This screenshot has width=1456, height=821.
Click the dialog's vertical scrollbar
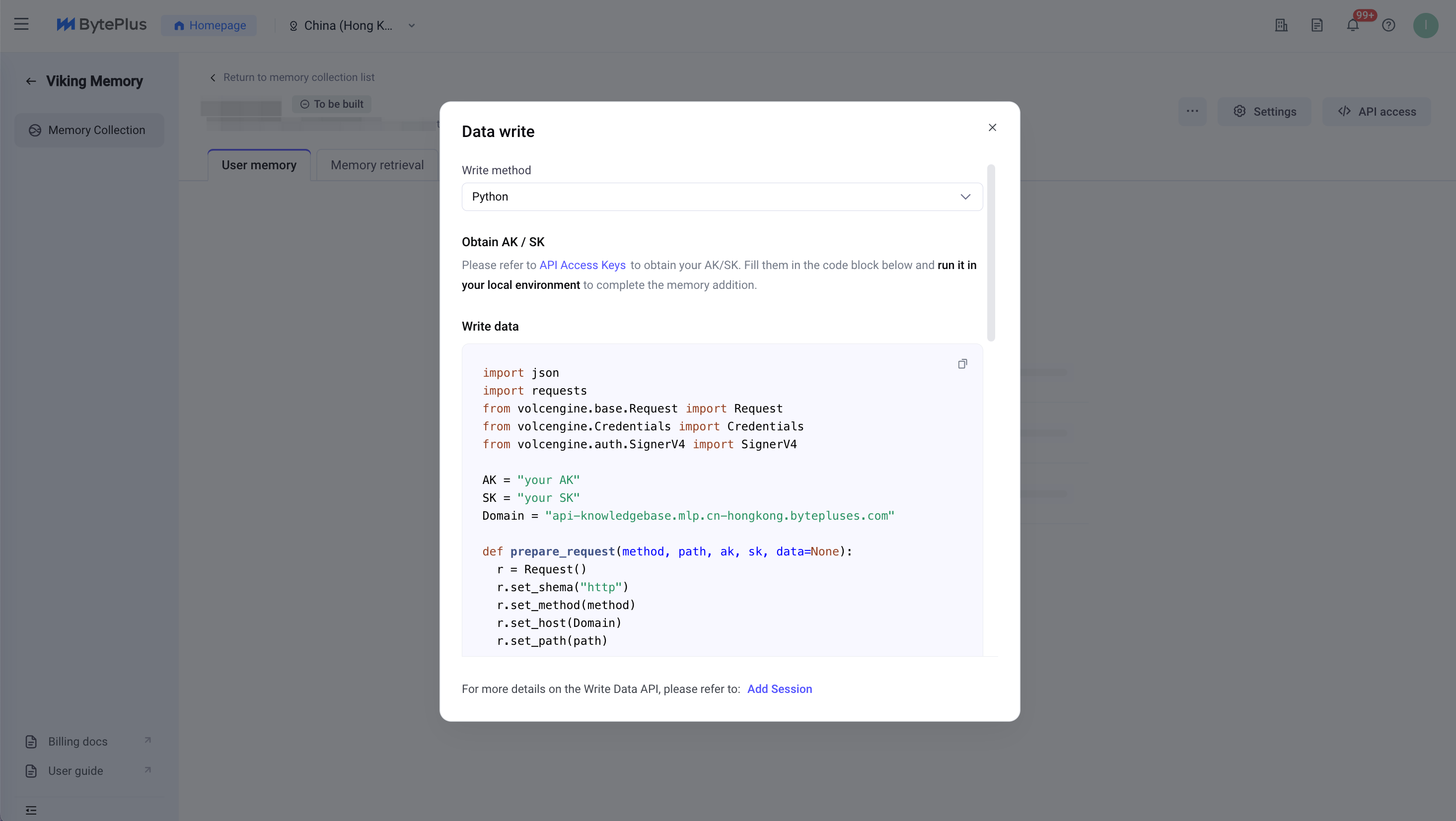pyautogui.click(x=991, y=253)
